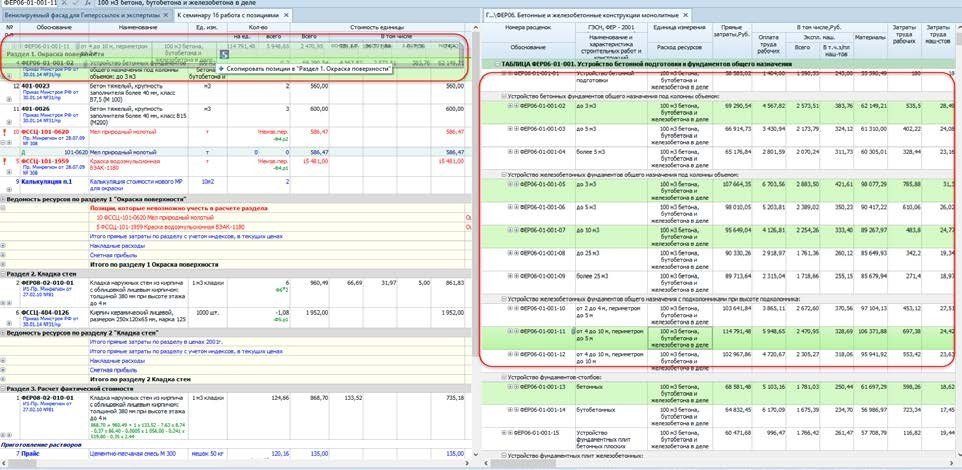Viewport: 962px width, 470px height.
Task: Collapse group 'Устройство бетонных фундаментов общего назначения'
Action: pos(503,96)
